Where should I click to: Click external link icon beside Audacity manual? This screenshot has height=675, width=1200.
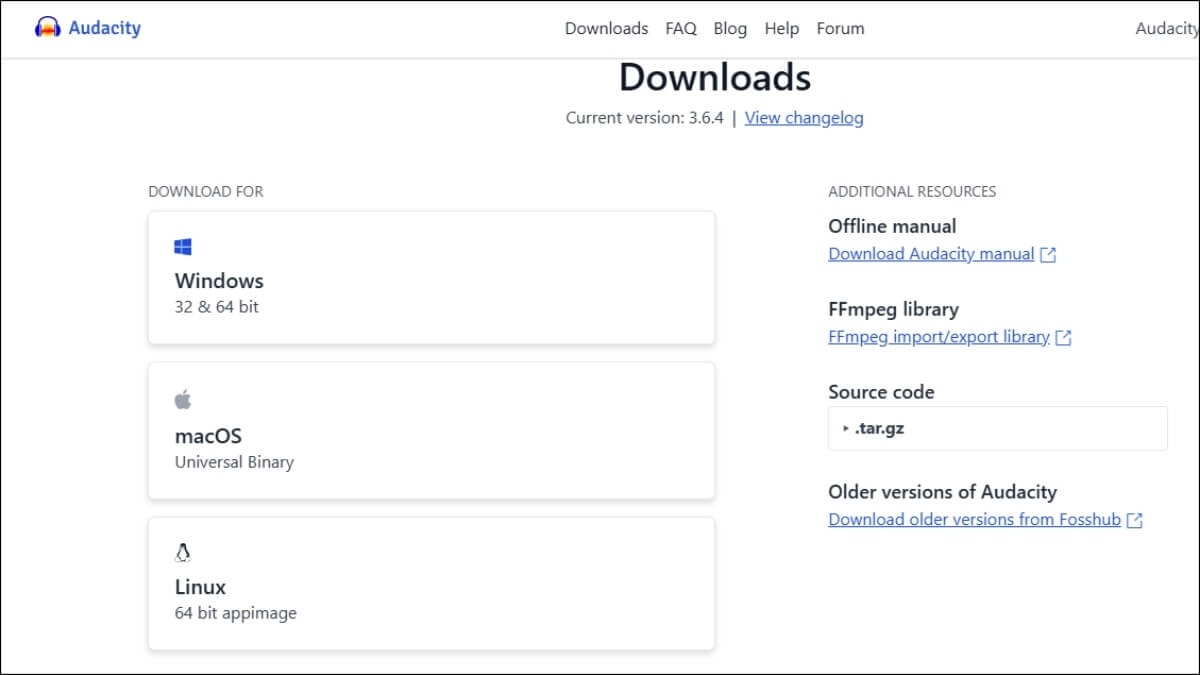(x=1048, y=255)
